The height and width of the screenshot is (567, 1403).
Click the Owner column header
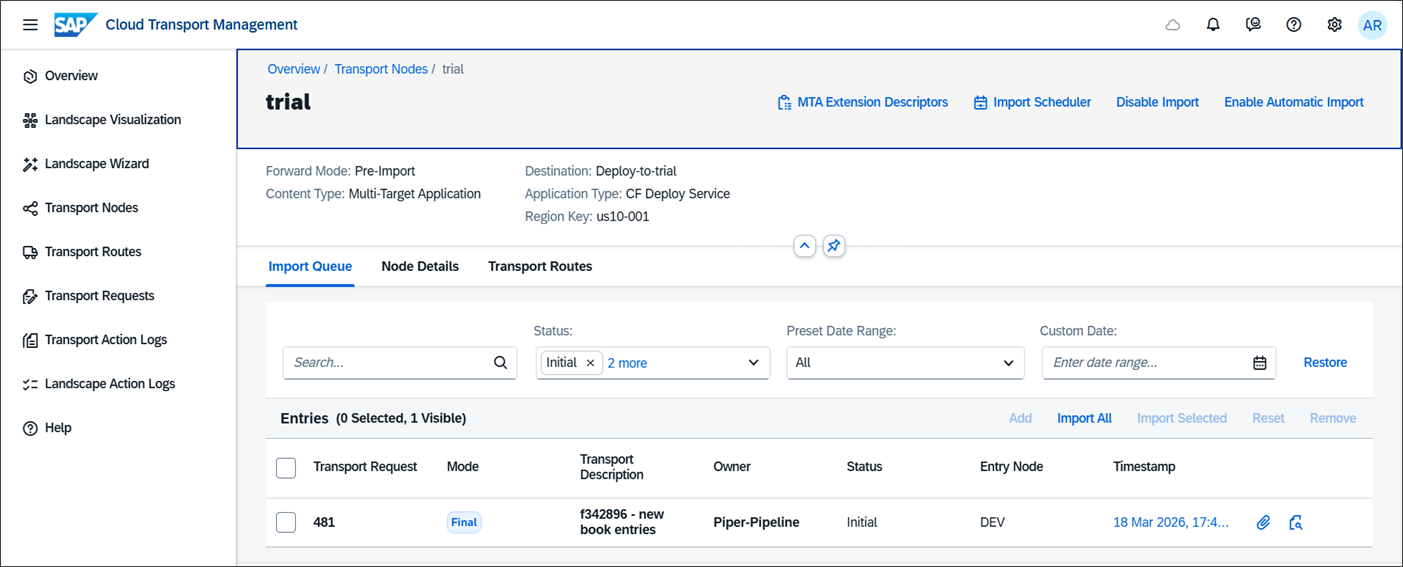point(732,467)
